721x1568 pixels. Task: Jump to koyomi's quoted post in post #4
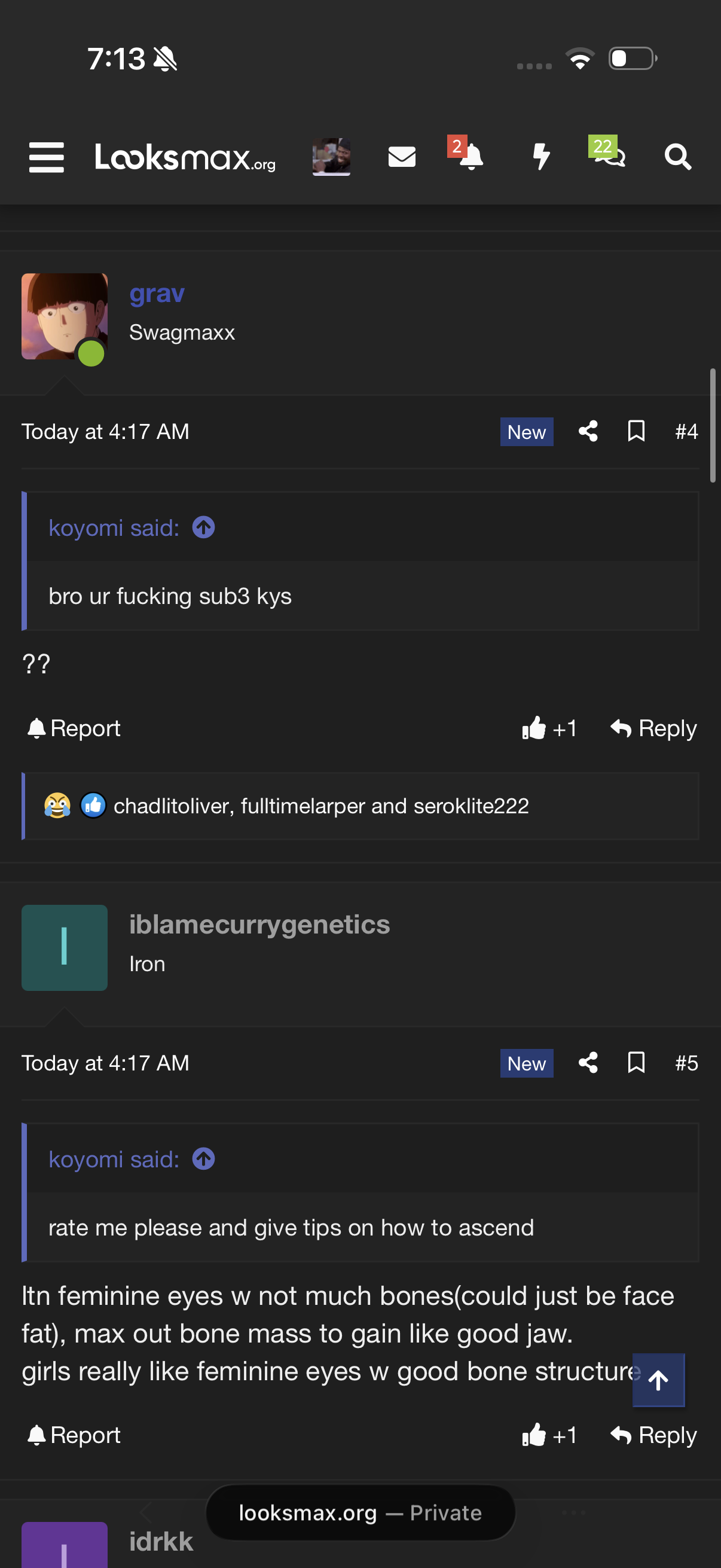click(203, 527)
